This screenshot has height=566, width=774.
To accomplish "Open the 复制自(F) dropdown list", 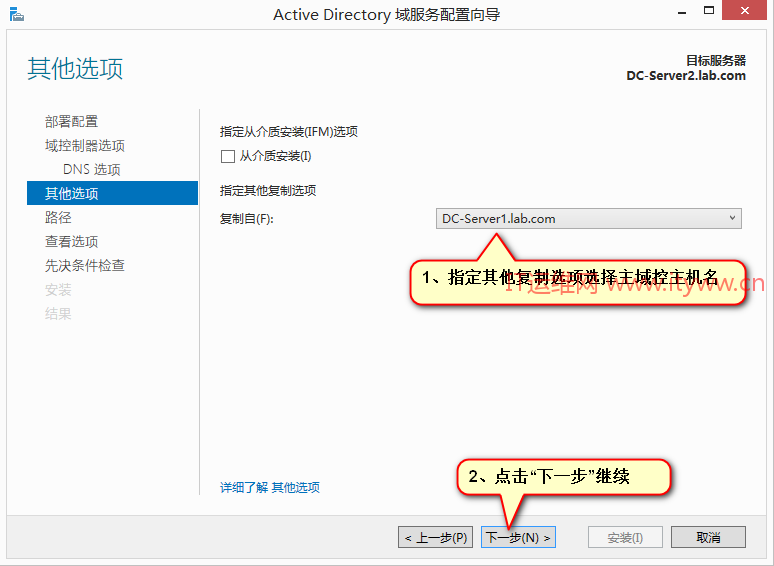I will click(588, 219).
